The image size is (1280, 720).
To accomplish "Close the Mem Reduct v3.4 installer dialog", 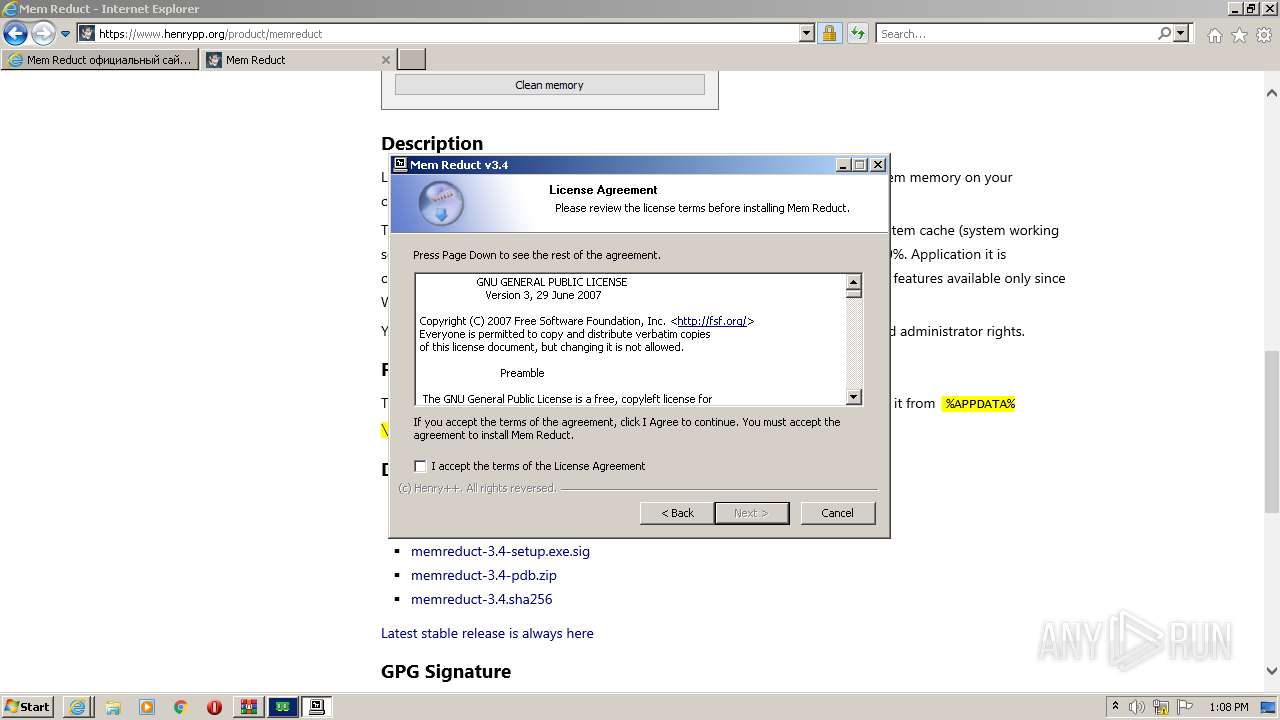I will click(878, 165).
